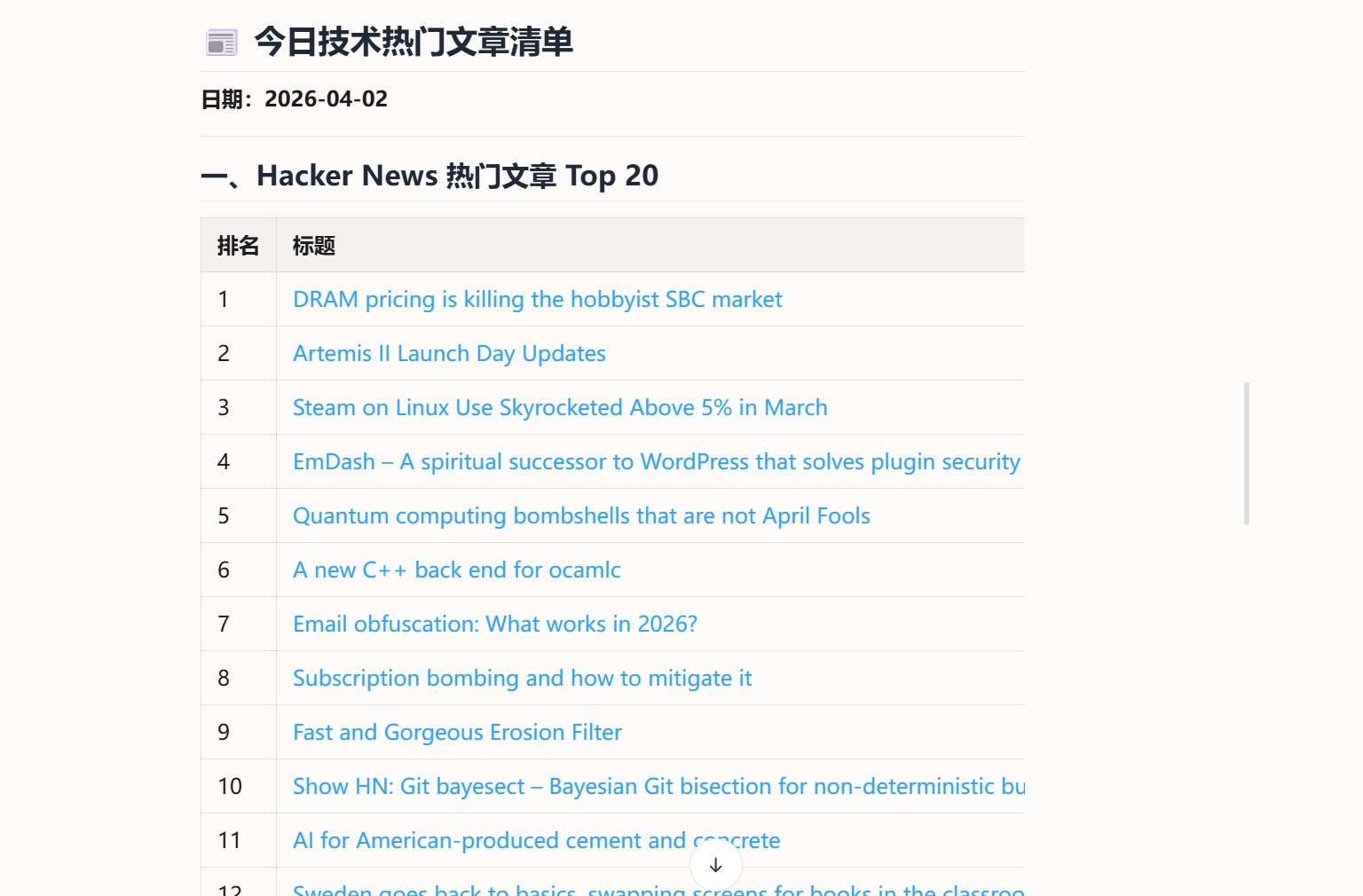Image resolution: width=1363 pixels, height=896 pixels.
Task: Open 'DRAM pricing is killing the hobbyist SBC market'
Action: point(537,300)
